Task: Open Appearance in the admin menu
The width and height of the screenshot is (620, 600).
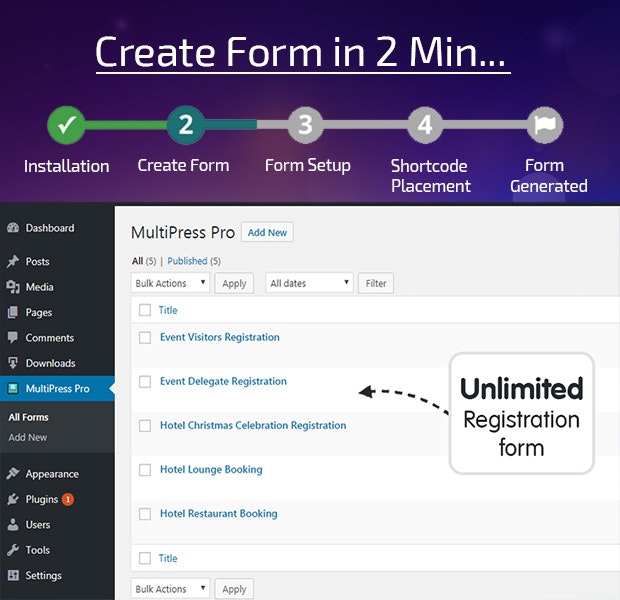Action: (x=52, y=474)
